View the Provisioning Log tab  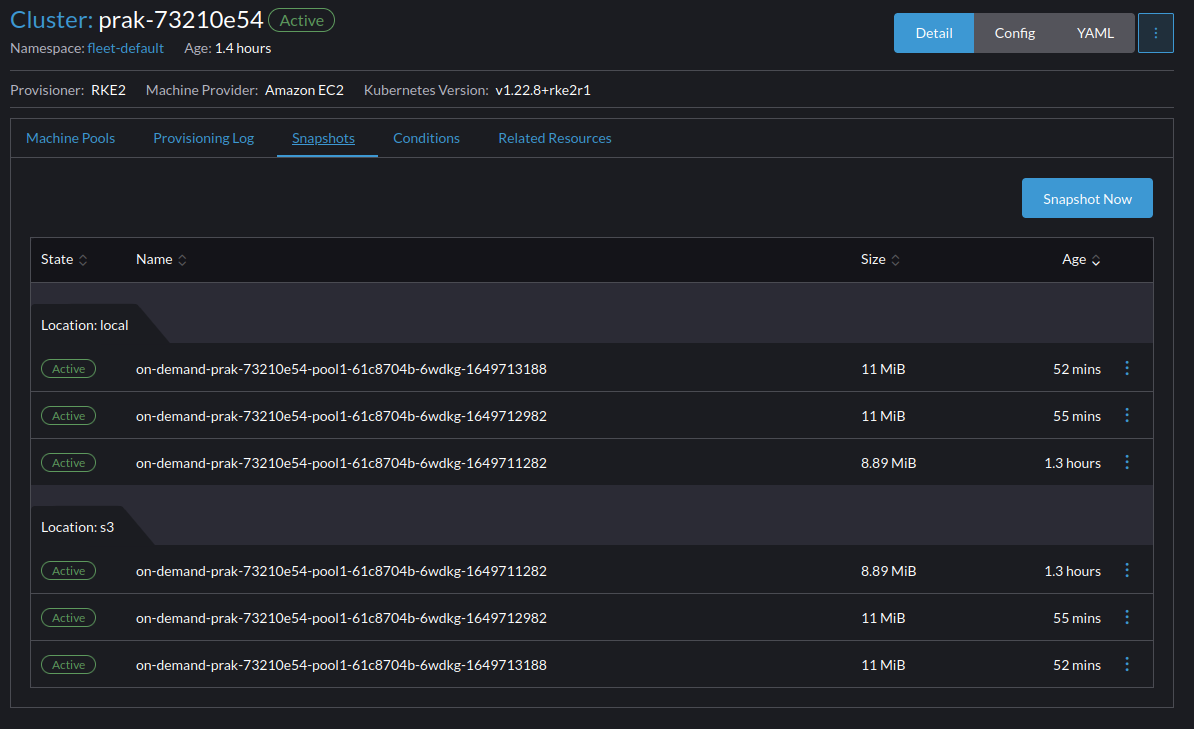pyautogui.click(x=203, y=138)
